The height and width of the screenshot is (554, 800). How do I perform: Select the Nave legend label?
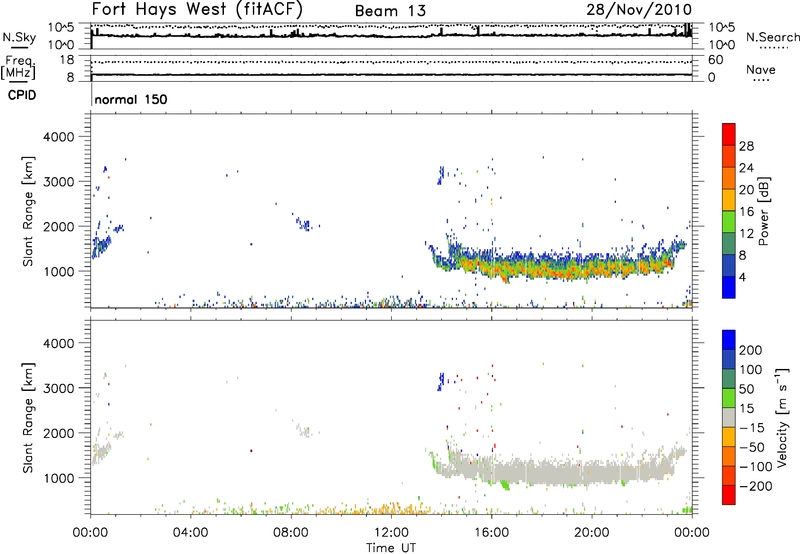[761, 69]
